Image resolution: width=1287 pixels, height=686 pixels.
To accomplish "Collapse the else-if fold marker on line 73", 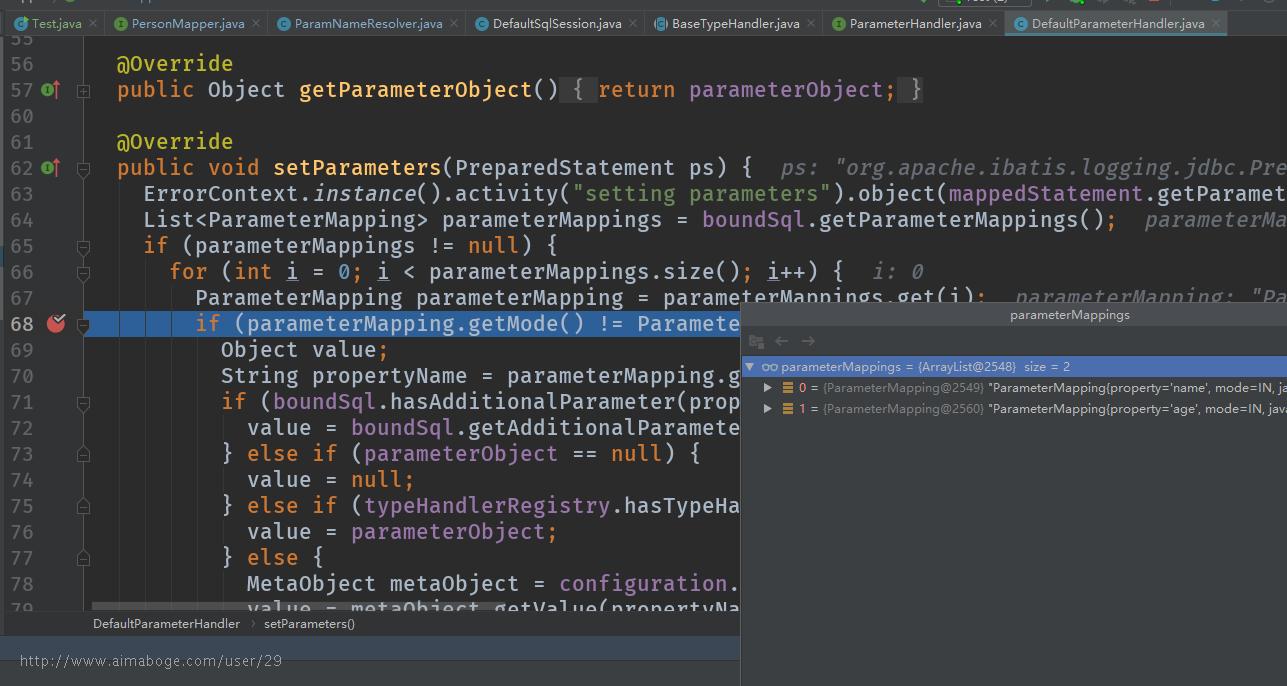I will pos(84,454).
